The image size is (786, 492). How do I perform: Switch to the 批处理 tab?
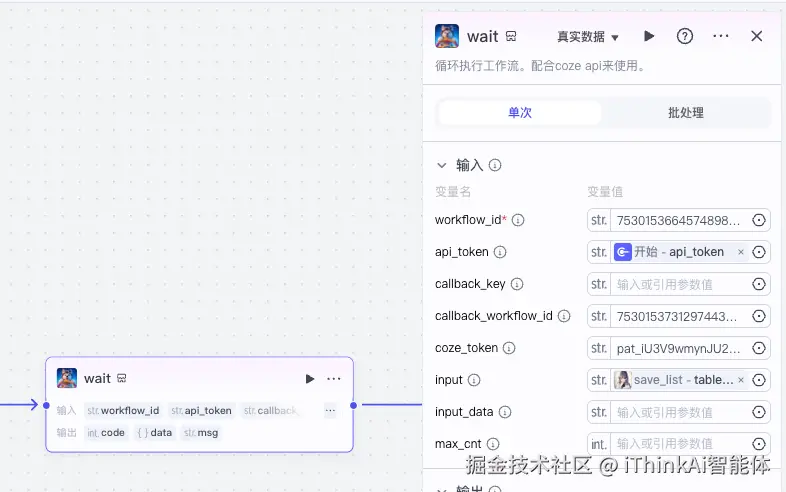686,112
